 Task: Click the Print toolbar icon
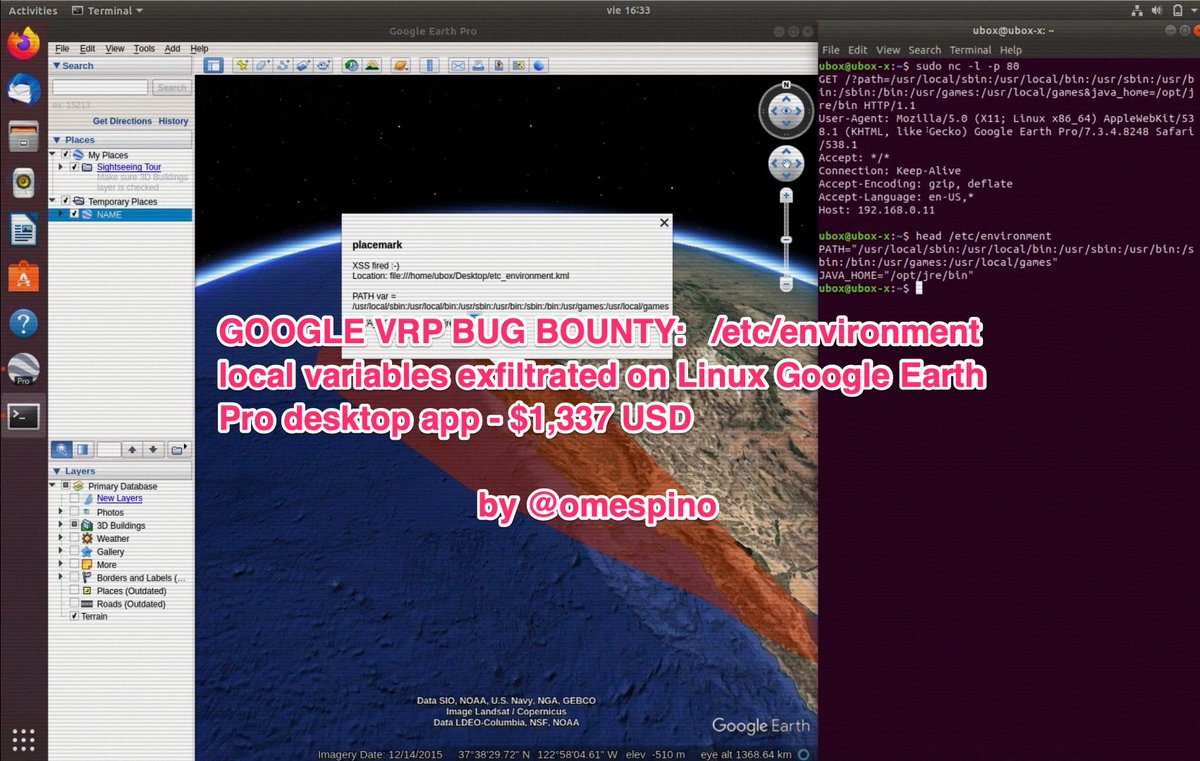479,66
